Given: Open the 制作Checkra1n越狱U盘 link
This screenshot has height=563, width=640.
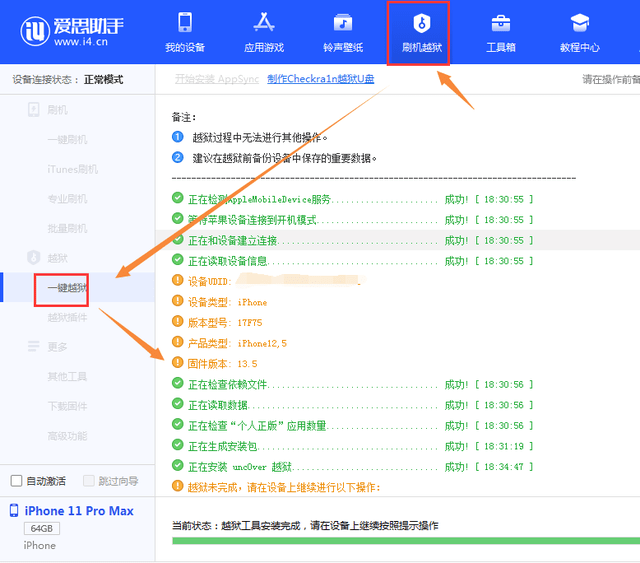Looking at the screenshot, I should click(320, 79).
